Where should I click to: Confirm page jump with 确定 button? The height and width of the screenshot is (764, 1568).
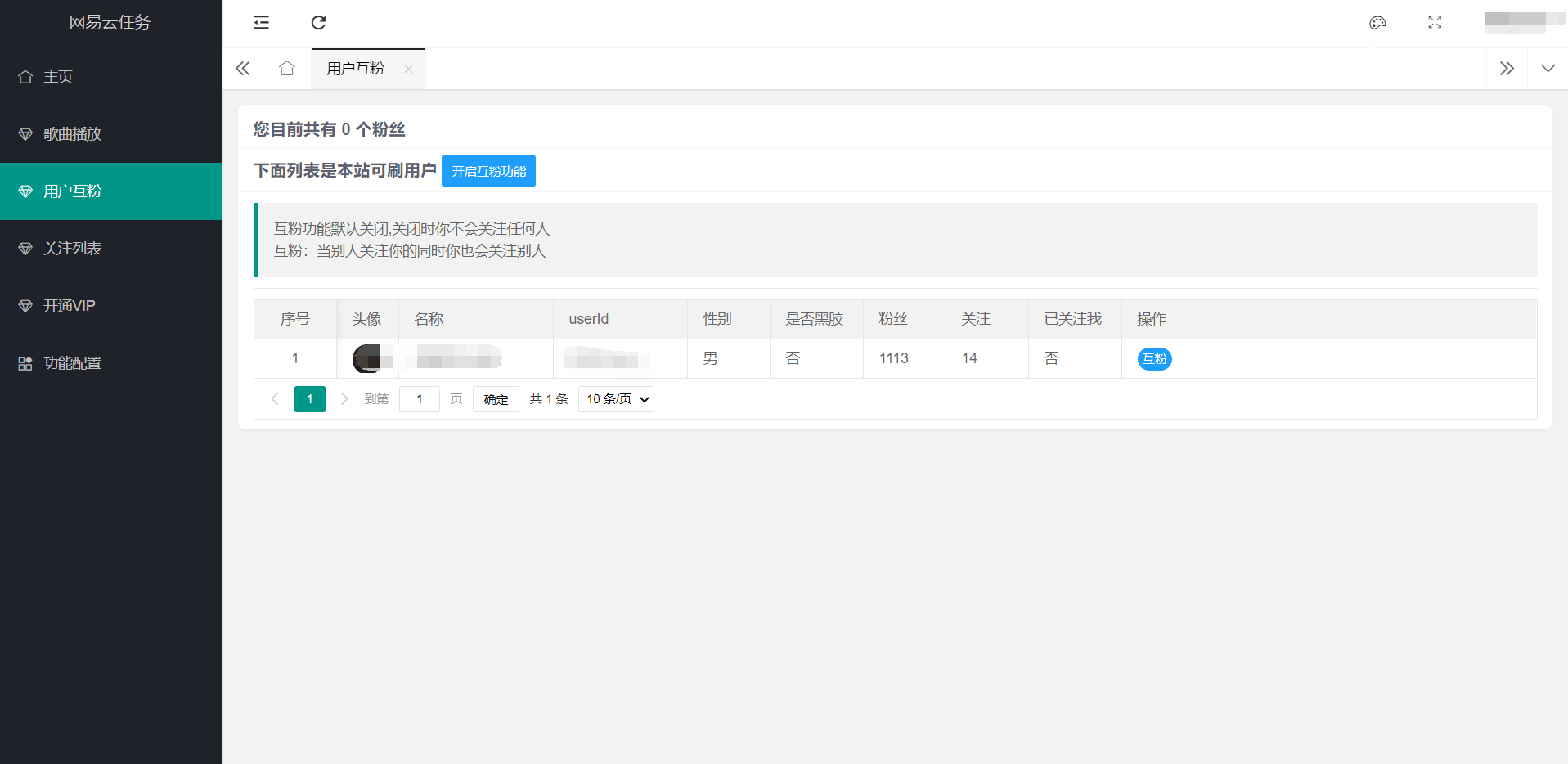point(496,399)
